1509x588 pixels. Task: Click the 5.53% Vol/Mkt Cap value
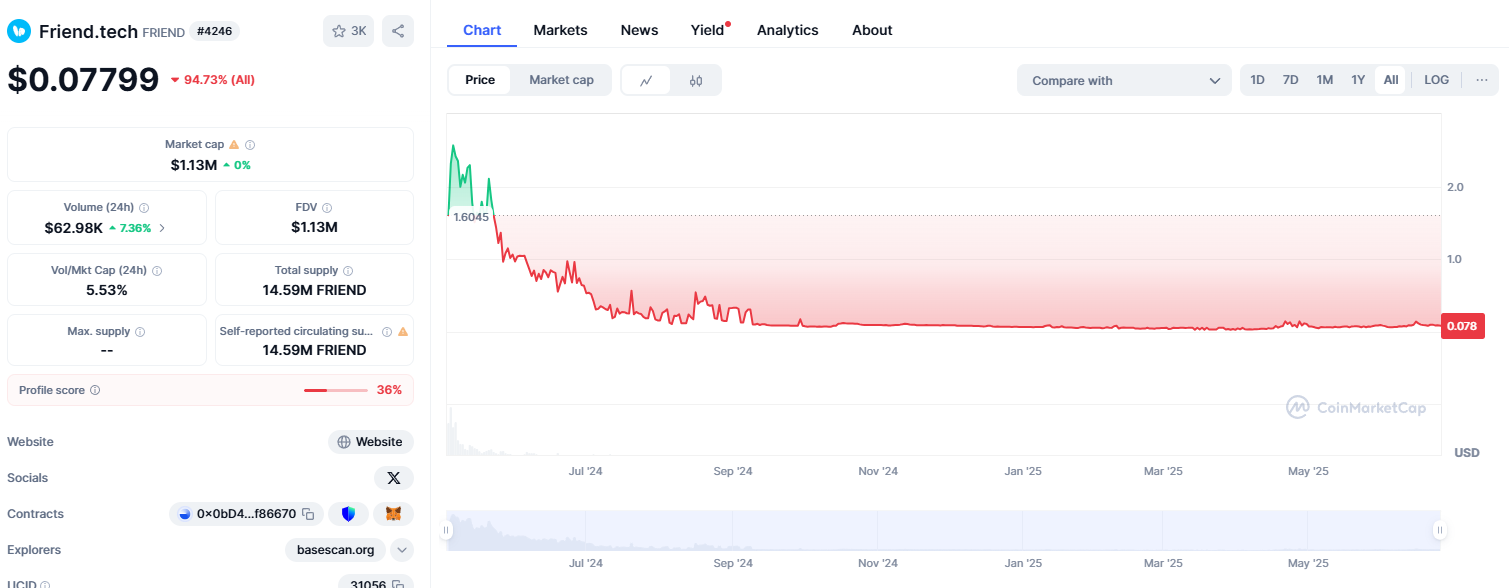[x=107, y=291]
